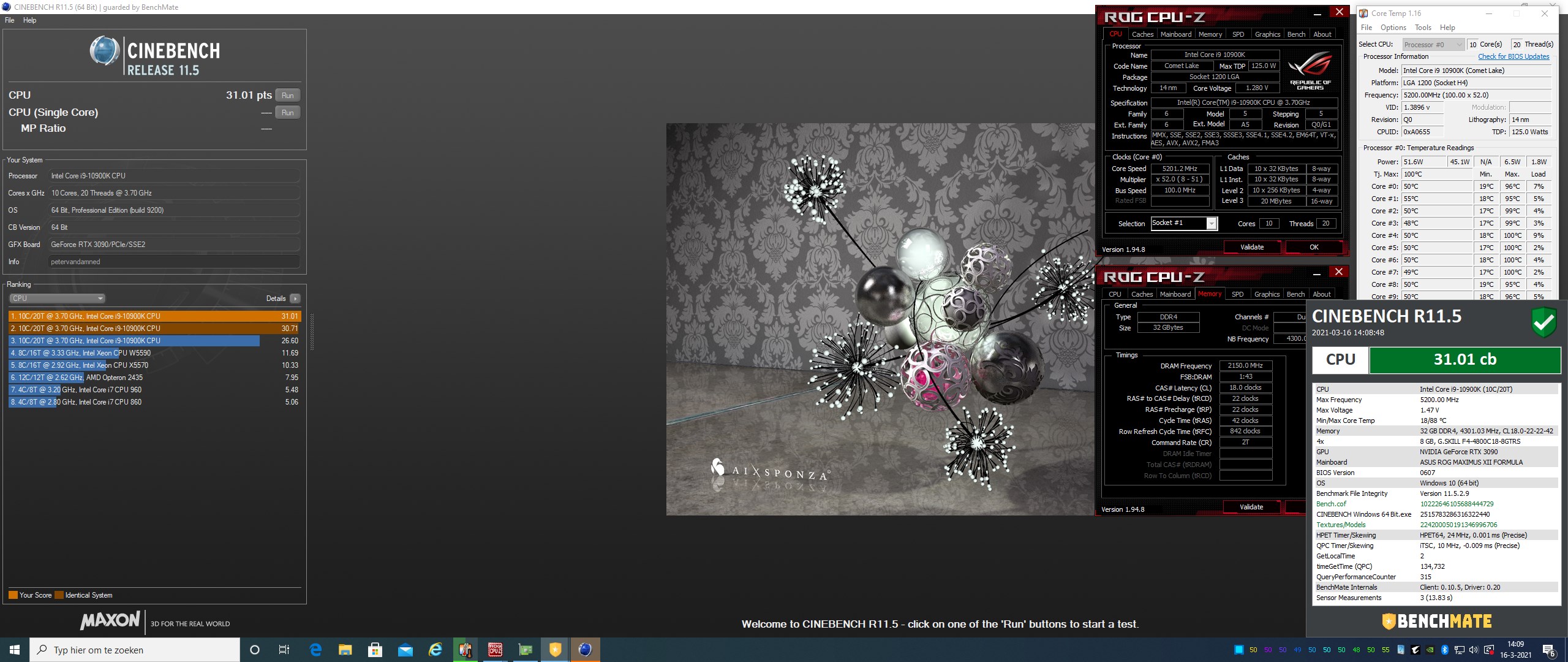Image resolution: width=1568 pixels, height=662 pixels.
Task: Switch to Caches tab in top CPU-Z
Action: [x=1142, y=34]
